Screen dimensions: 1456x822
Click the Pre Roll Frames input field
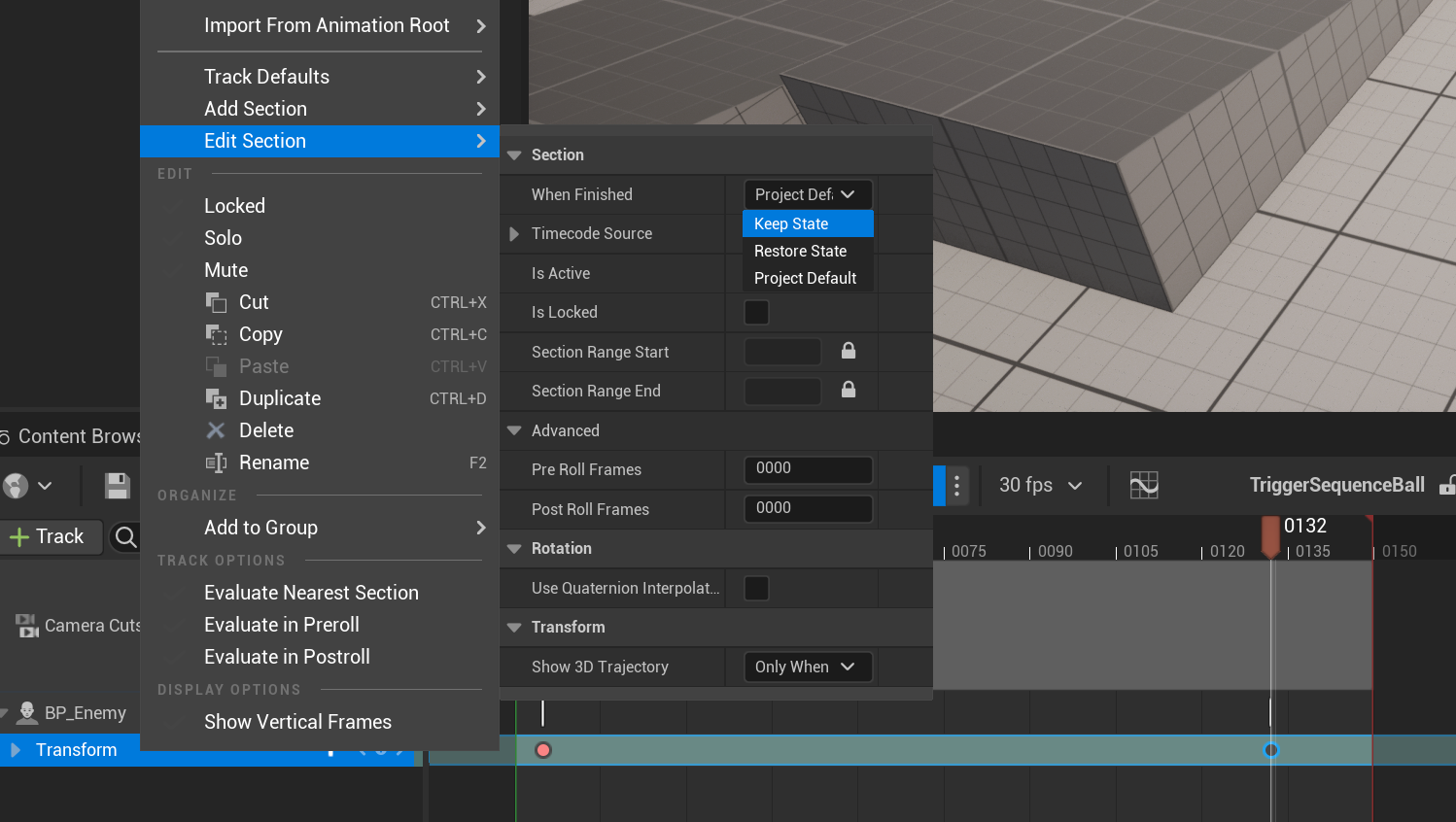(x=807, y=470)
